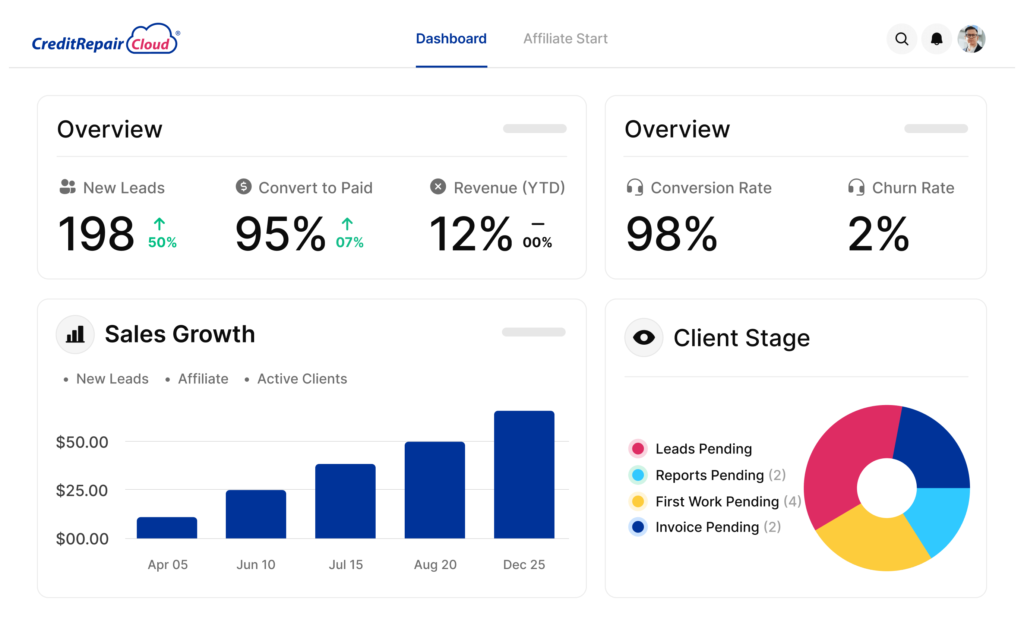Switch to the Dashboard tab
The image size is (1024, 635).
(x=451, y=39)
